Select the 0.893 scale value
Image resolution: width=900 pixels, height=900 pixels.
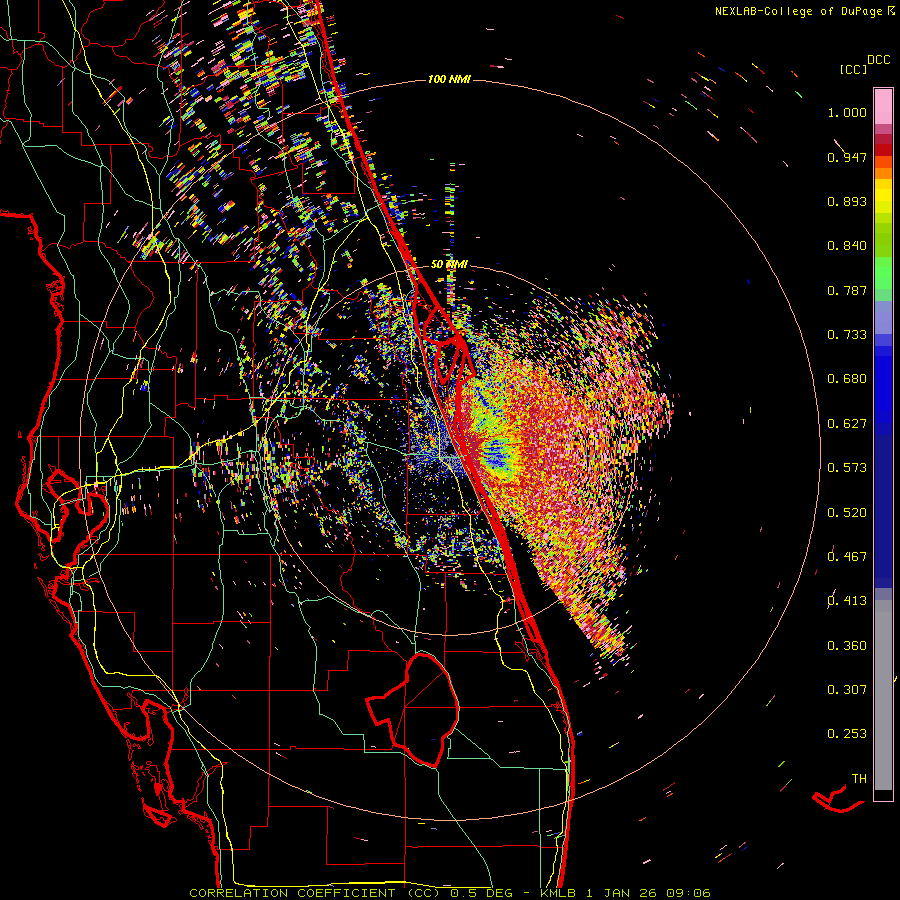click(847, 201)
